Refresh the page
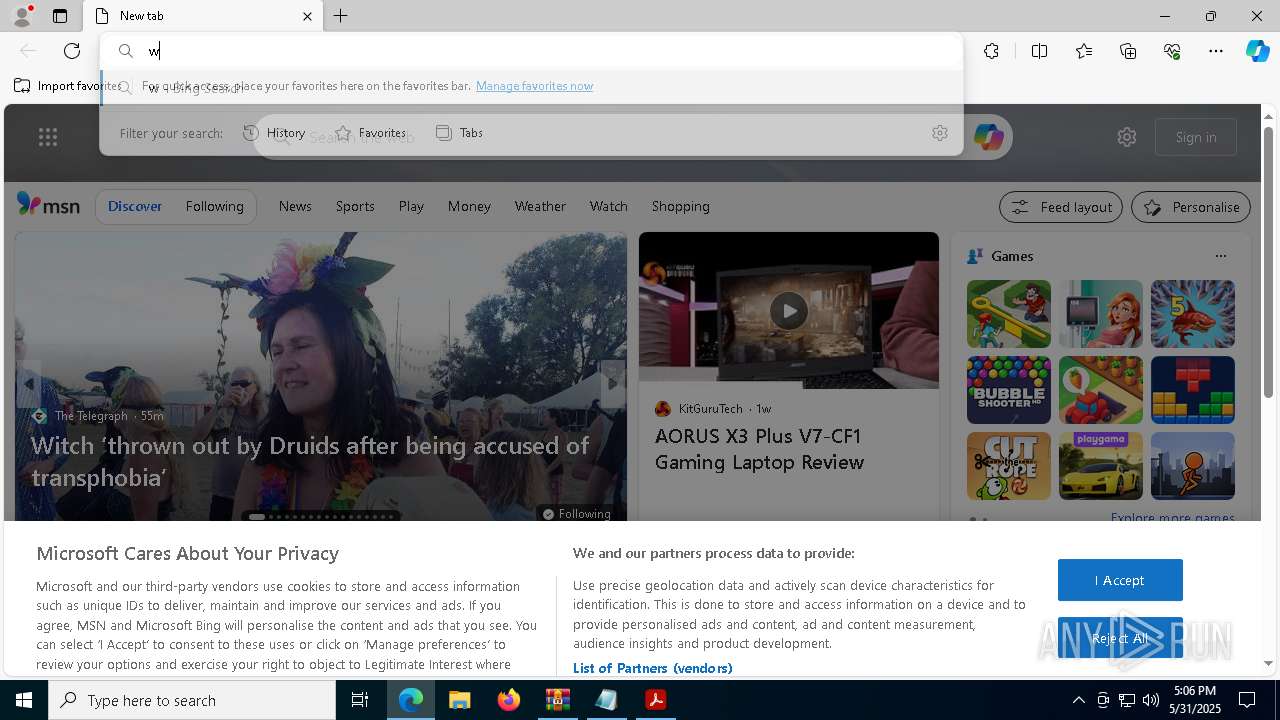This screenshot has height=720, width=1280. pyautogui.click(x=72, y=51)
